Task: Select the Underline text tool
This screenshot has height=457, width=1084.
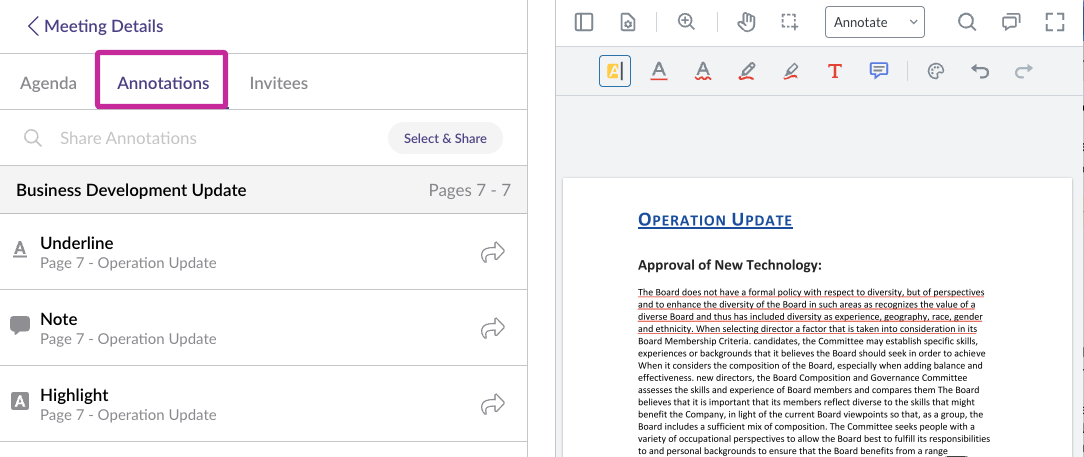Action: click(x=659, y=71)
